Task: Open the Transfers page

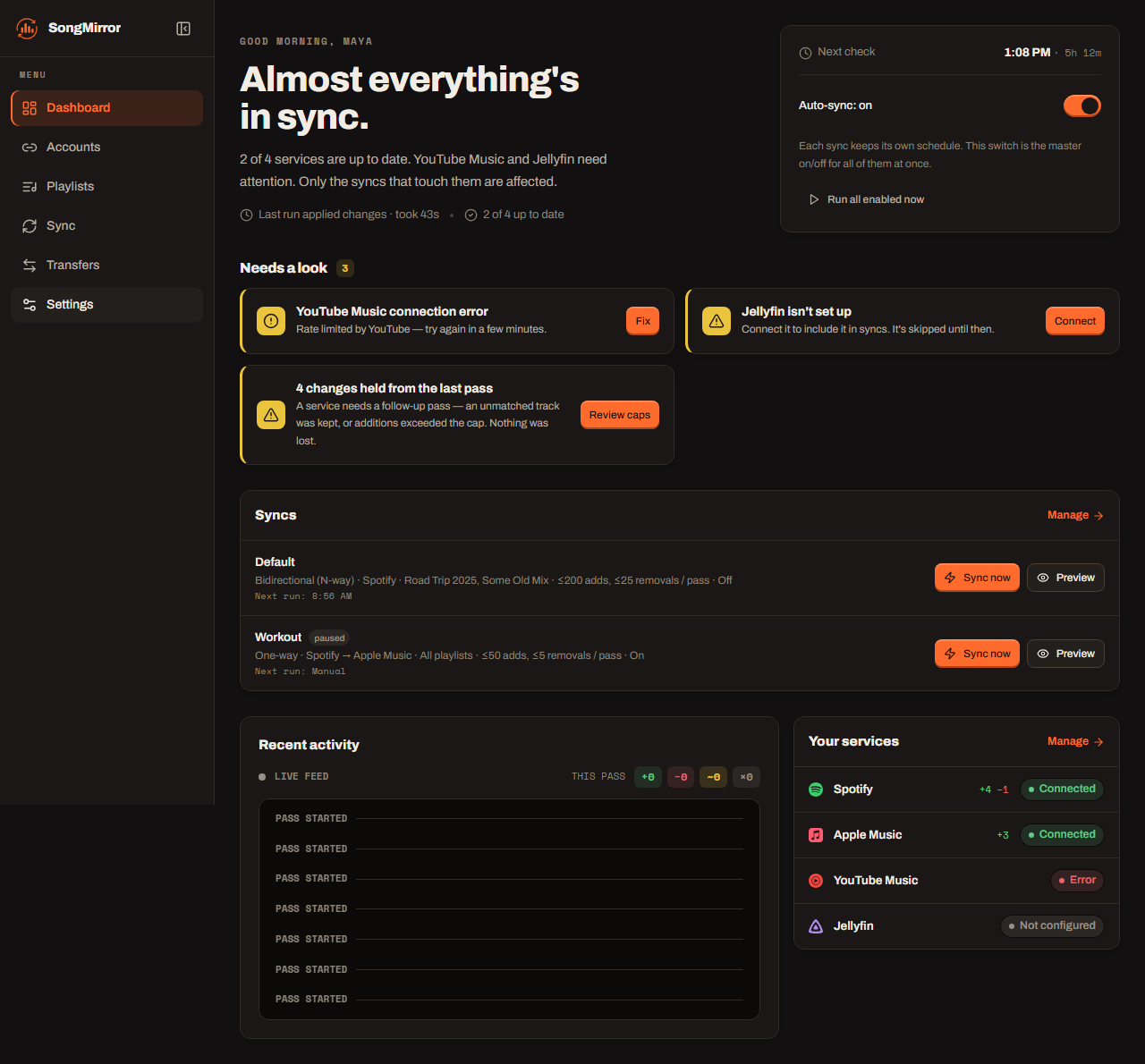Action: (106, 266)
